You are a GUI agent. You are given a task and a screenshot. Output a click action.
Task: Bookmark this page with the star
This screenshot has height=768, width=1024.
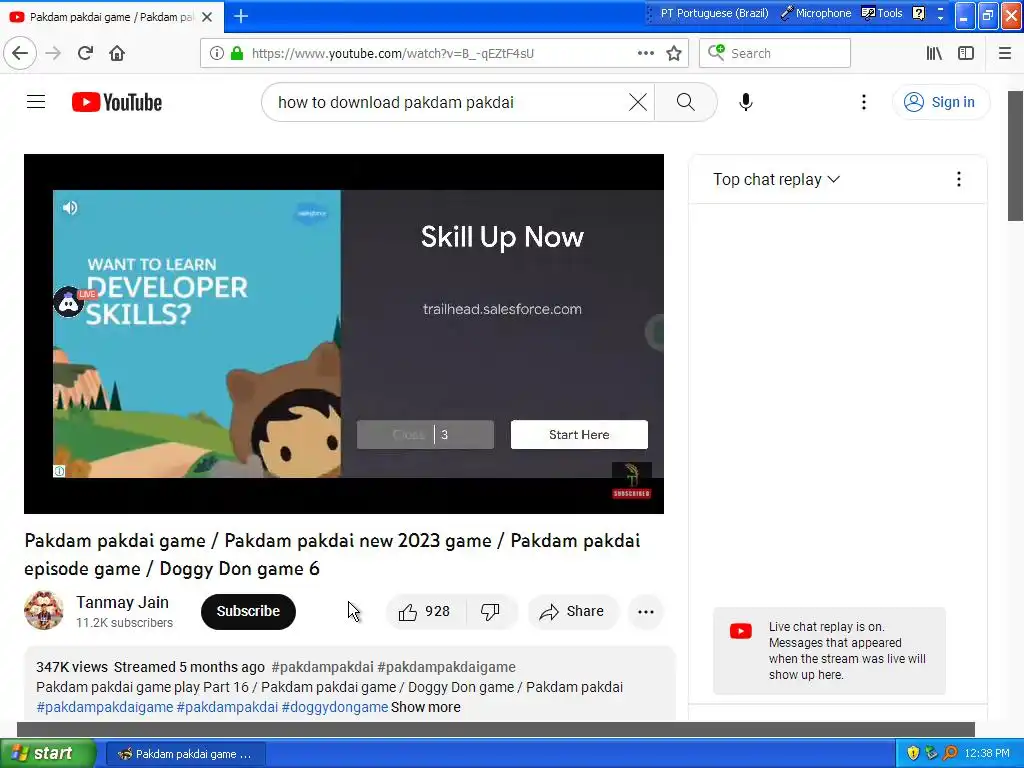(x=674, y=53)
